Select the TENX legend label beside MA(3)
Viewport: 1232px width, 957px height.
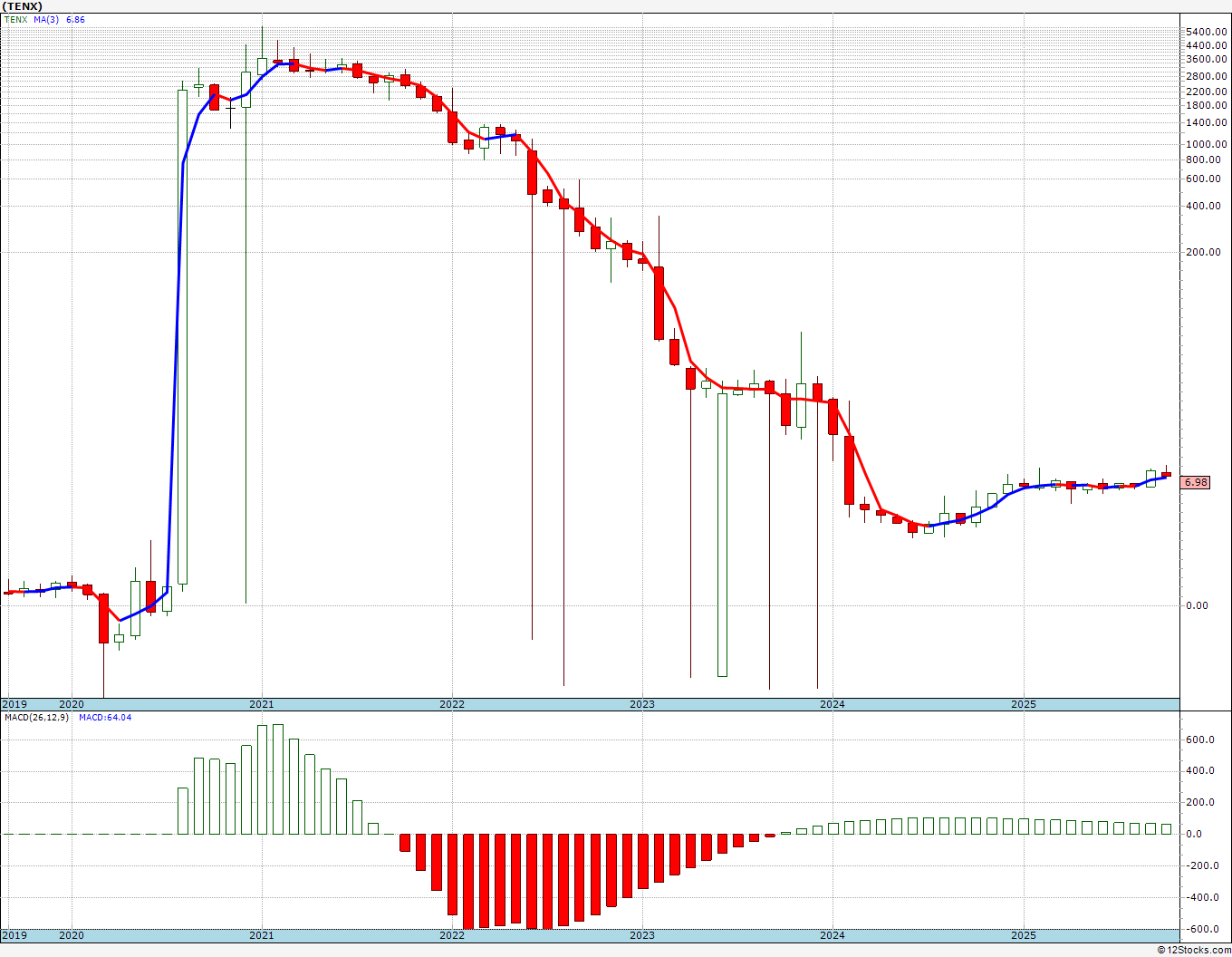(15, 20)
